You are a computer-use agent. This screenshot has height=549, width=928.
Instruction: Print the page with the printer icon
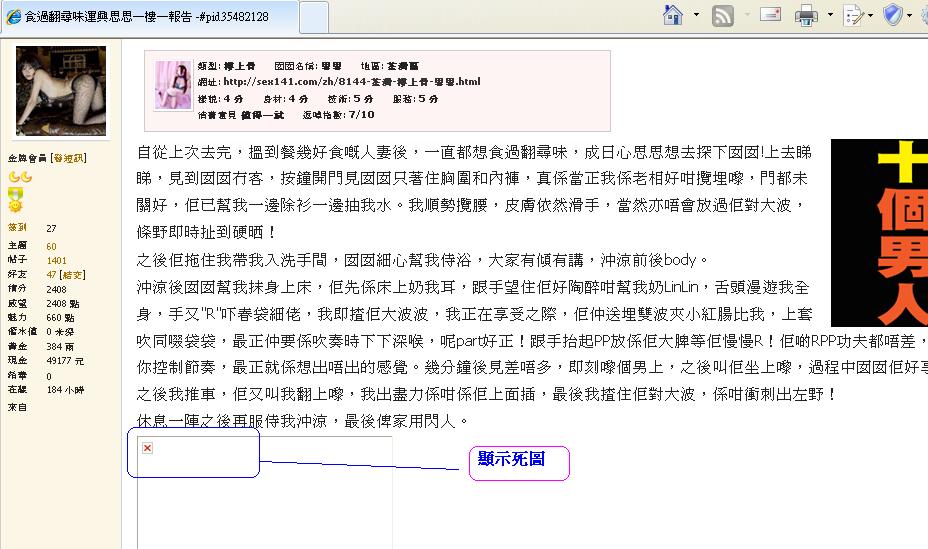pyautogui.click(x=805, y=15)
